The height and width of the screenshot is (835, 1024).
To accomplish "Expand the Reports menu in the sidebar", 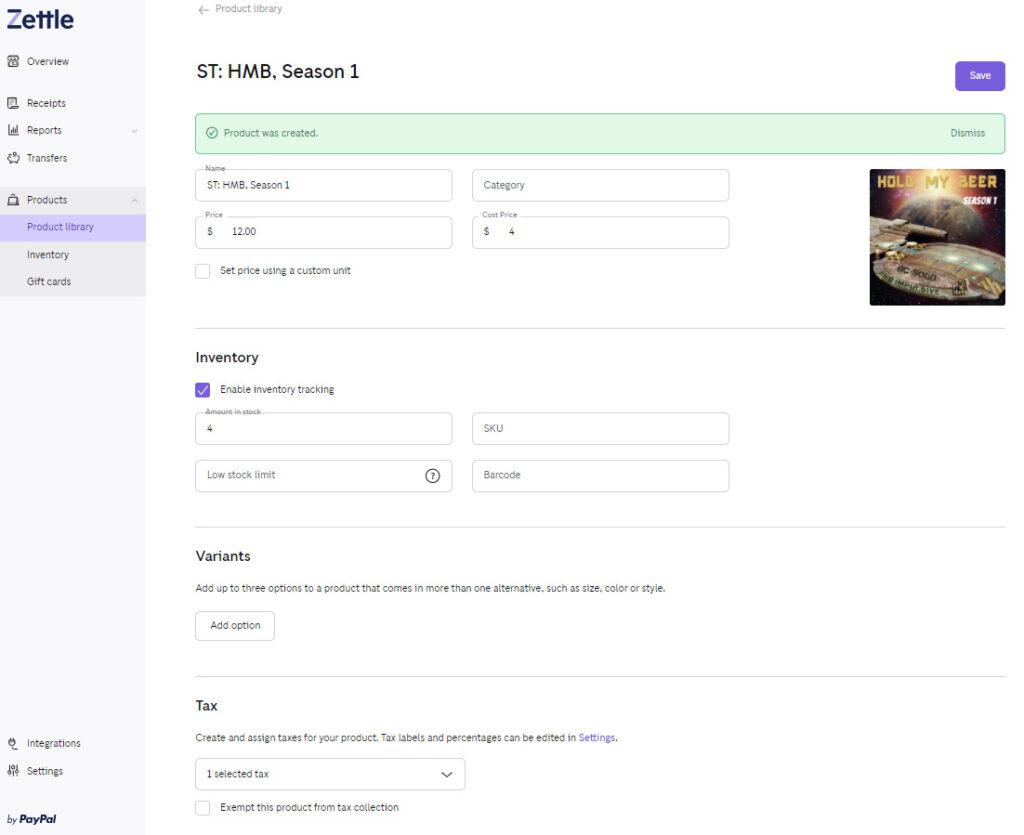I will point(136,130).
